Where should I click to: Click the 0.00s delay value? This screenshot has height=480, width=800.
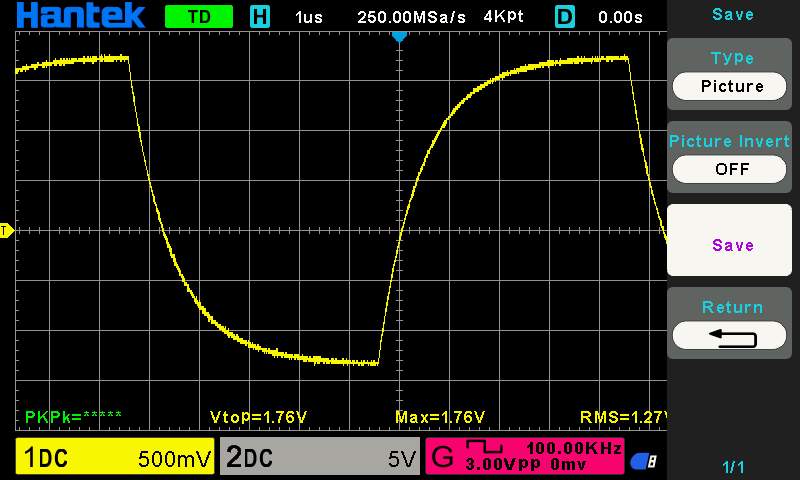[620, 18]
